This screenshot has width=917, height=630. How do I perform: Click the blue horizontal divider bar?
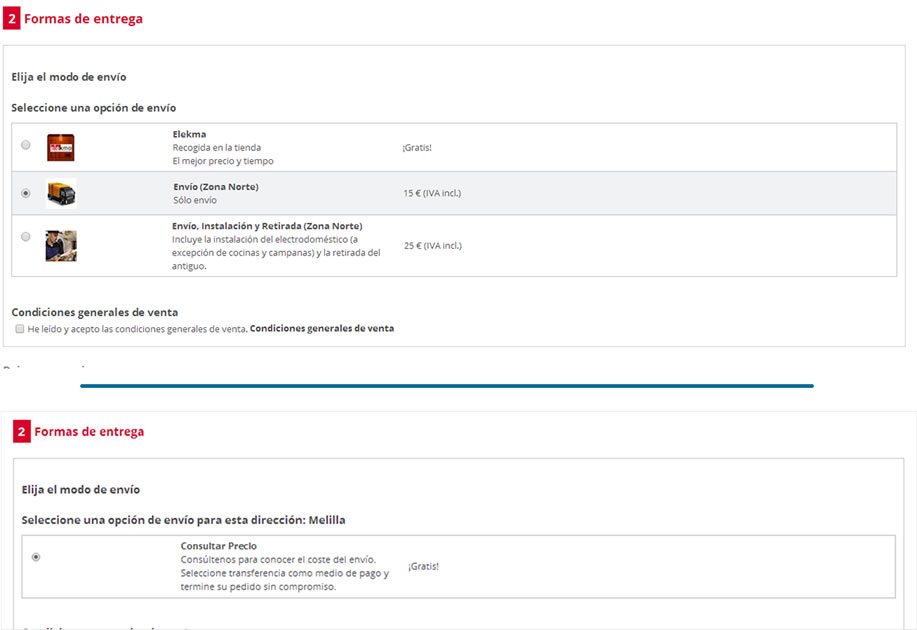[446, 385]
